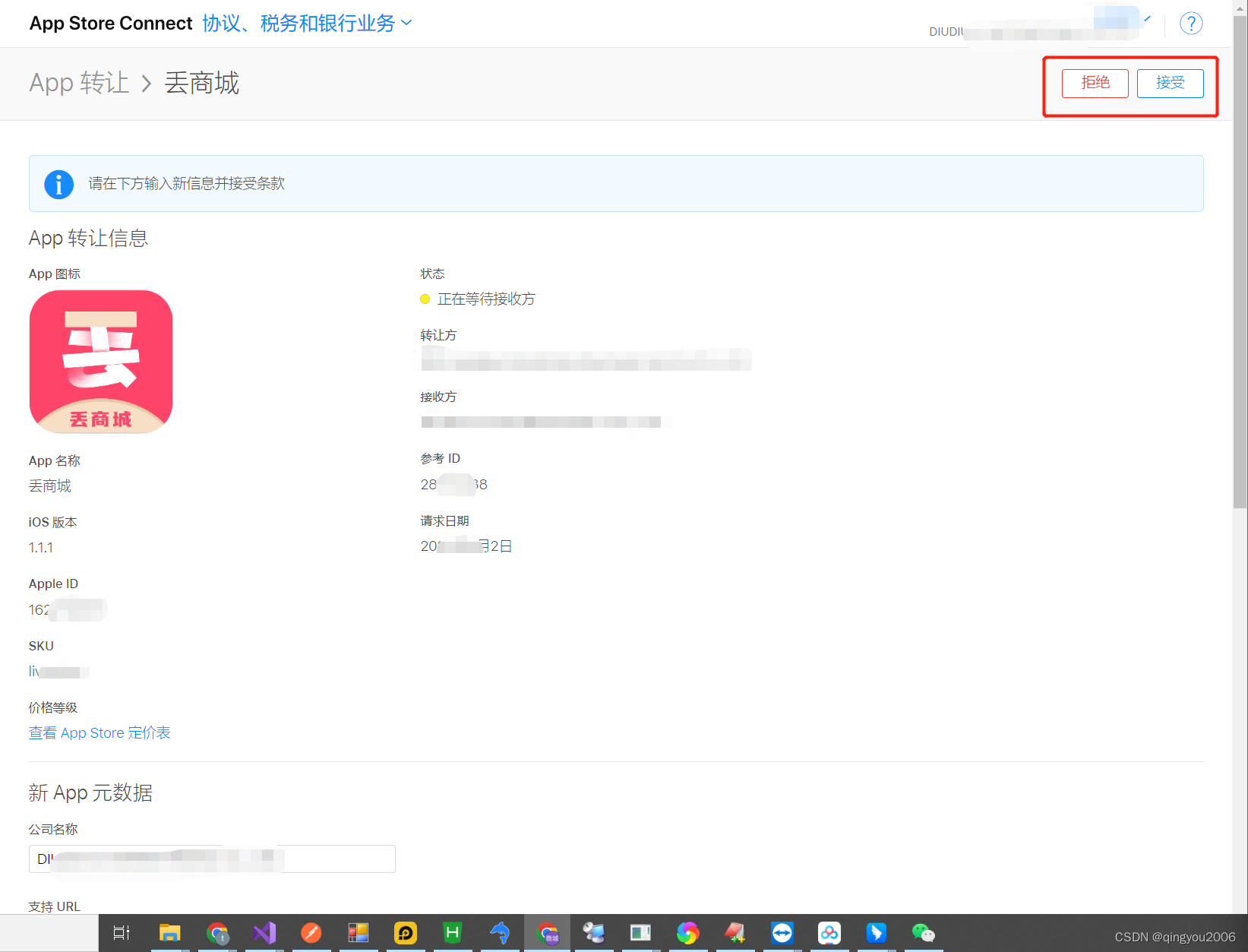Open network computers icon in taskbar
Image resolution: width=1248 pixels, height=952 pixels.
coord(594,933)
